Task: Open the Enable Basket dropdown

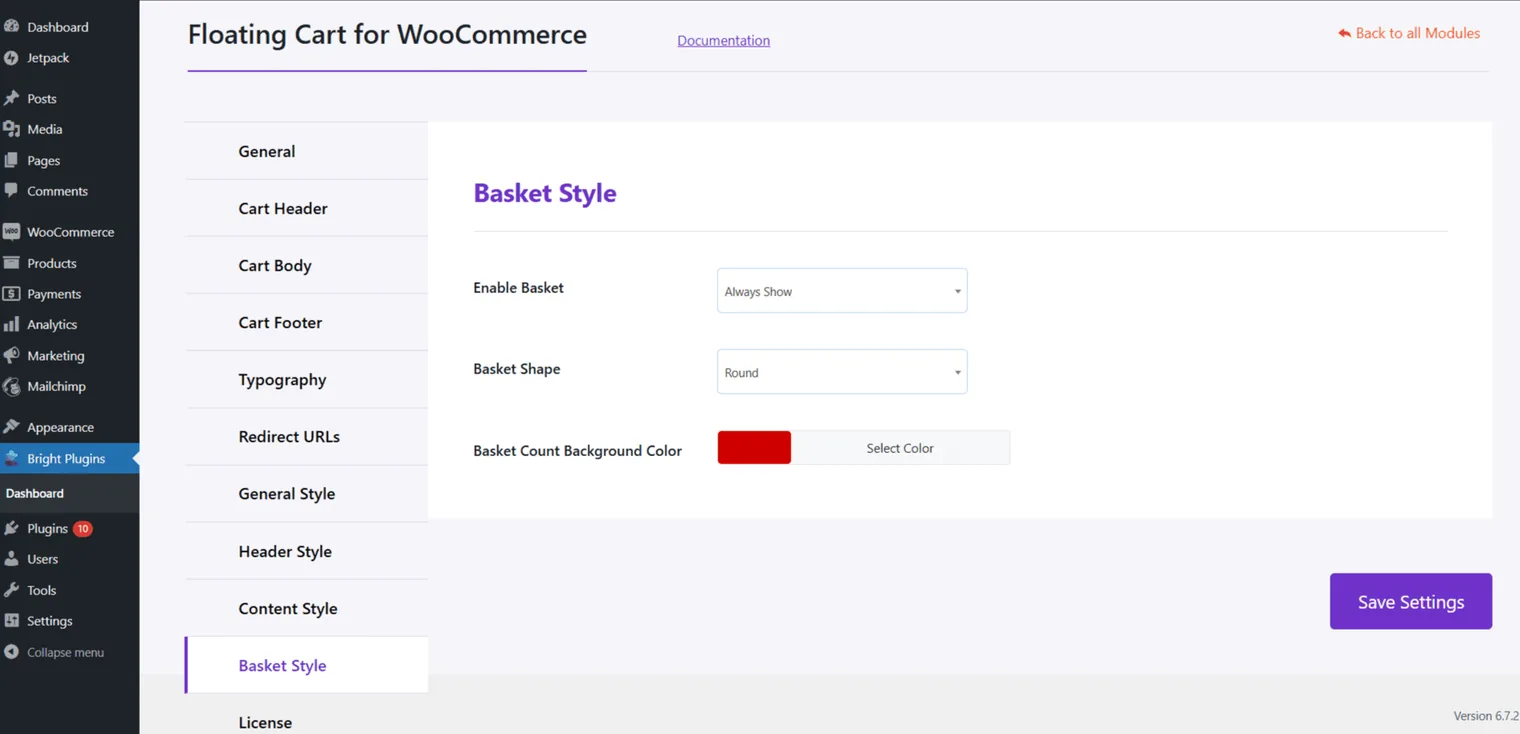Action: [x=842, y=291]
